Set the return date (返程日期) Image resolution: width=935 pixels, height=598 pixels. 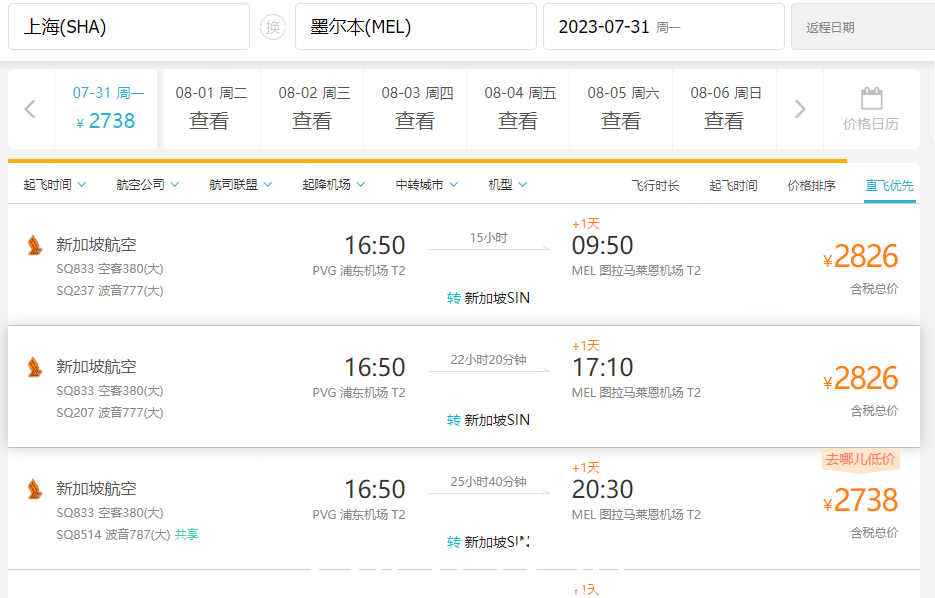tap(863, 27)
